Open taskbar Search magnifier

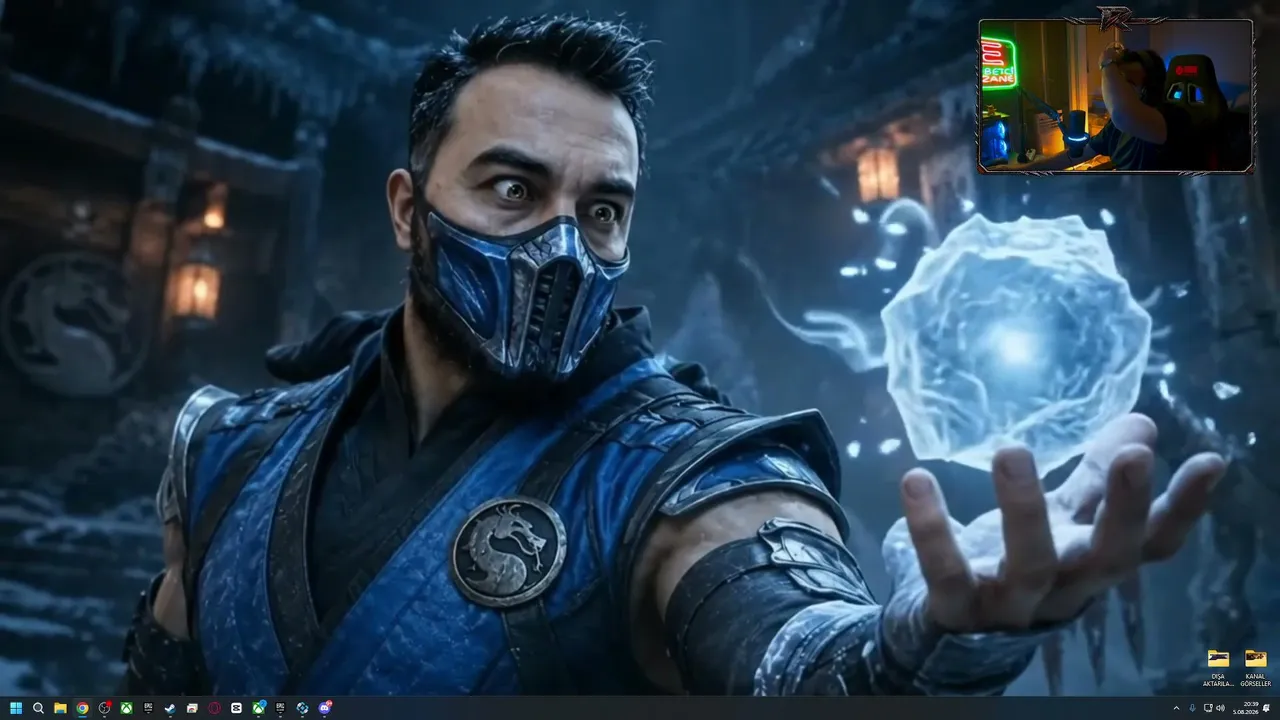click(38, 708)
